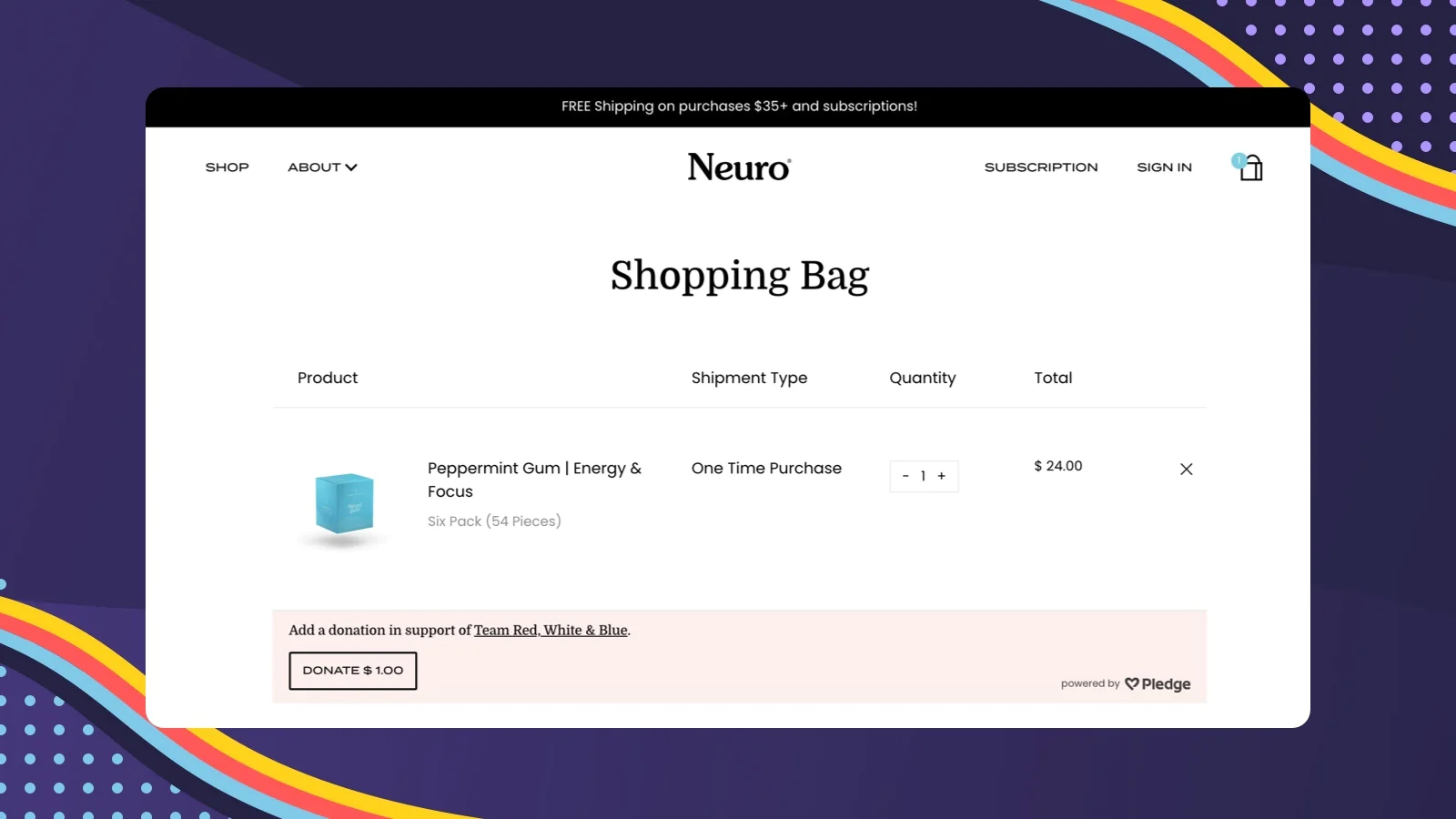This screenshot has height=819, width=1456.
Task: Click the Total column header
Action: 1053,378
